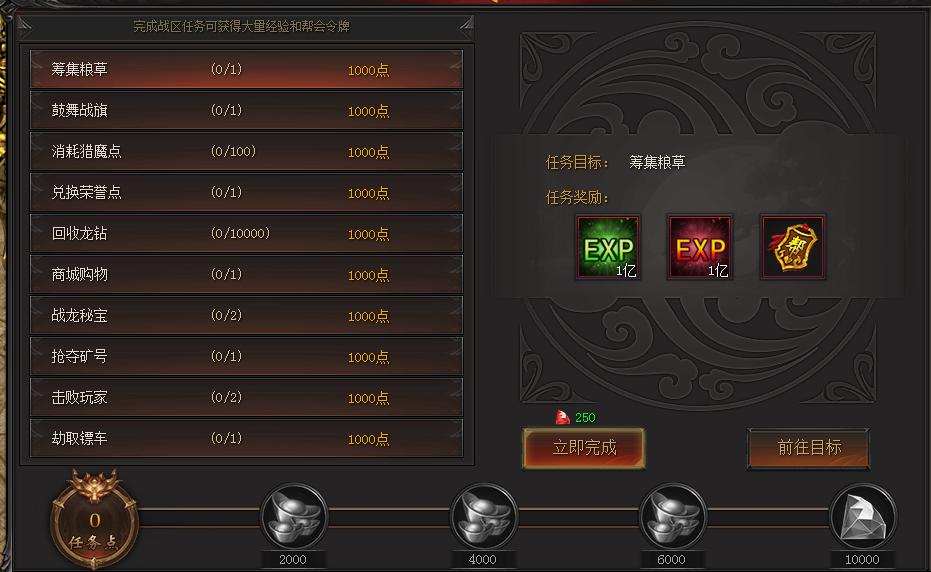Pick the 劫取镖车 task row
931x572 pixels.
tap(246, 438)
